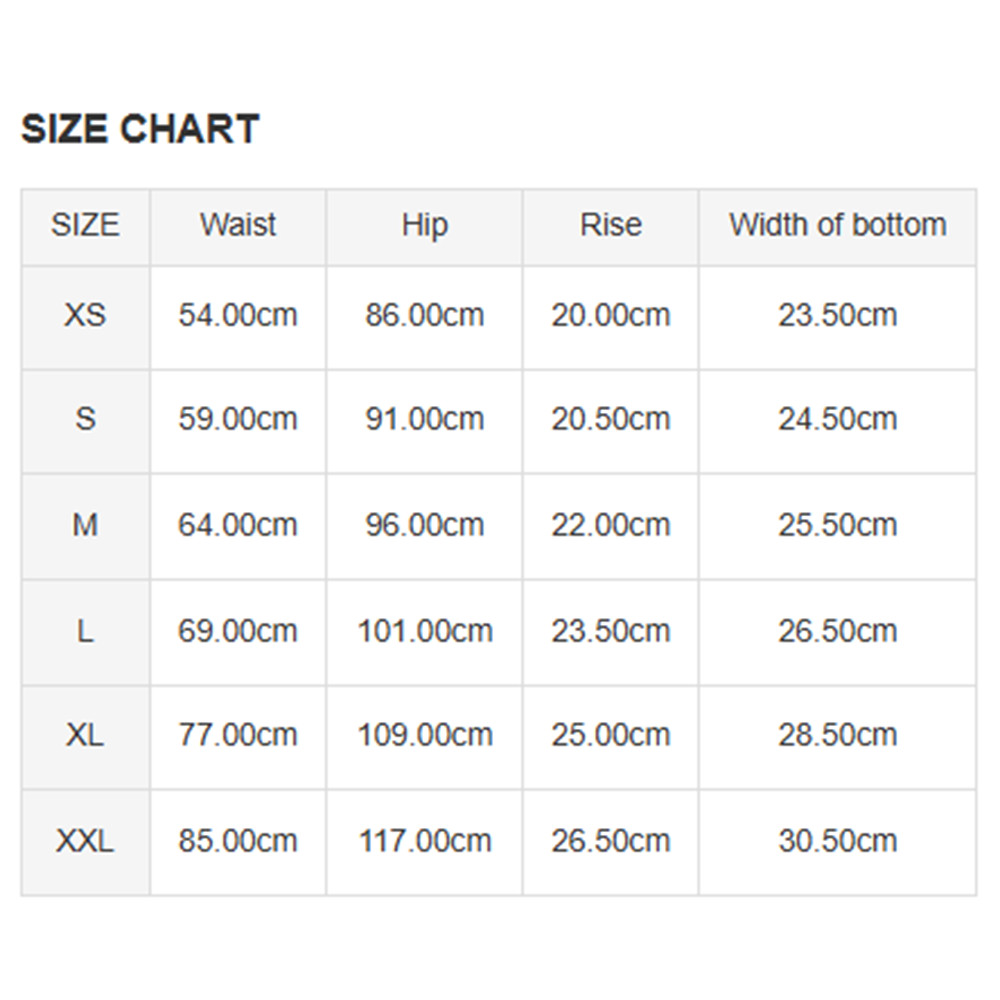Select the 85.00cm waist value
The image size is (1000, 1000).
pos(238,841)
